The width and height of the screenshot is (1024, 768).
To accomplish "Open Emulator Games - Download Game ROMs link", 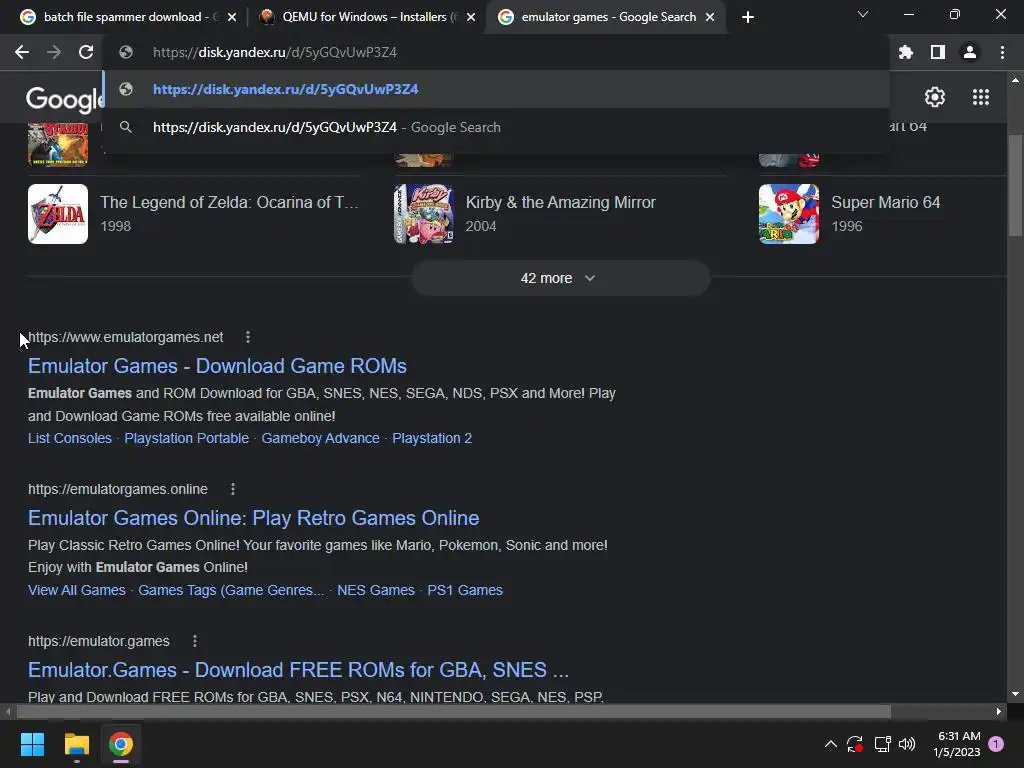I will [x=217, y=366].
